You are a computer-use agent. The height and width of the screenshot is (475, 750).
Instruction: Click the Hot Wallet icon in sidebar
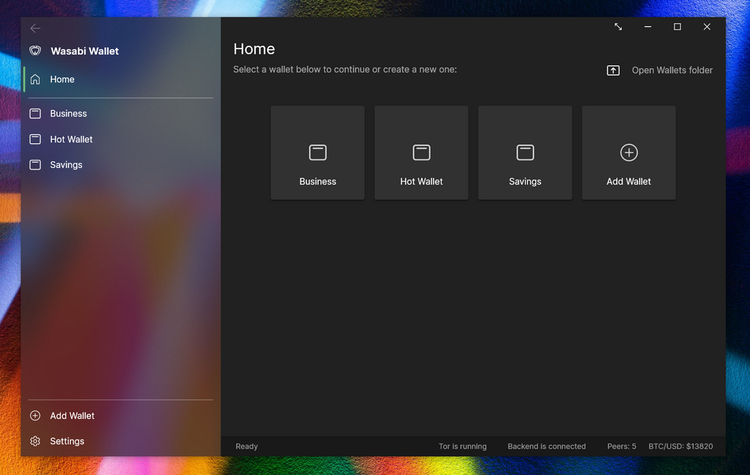(x=35, y=140)
